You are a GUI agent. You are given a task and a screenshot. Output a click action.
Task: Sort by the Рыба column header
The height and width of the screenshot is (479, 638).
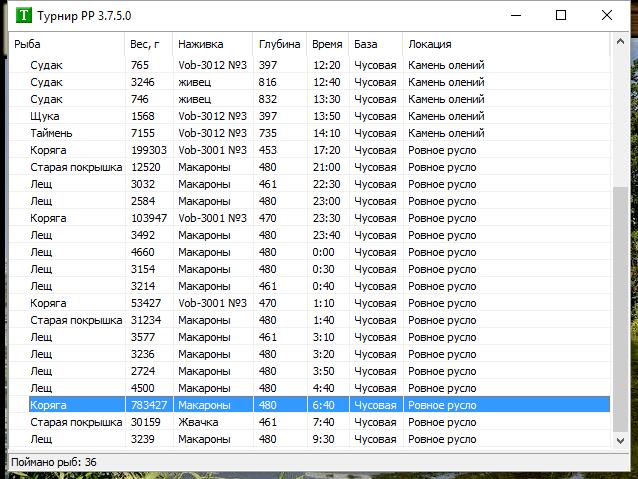coord(67,44)
